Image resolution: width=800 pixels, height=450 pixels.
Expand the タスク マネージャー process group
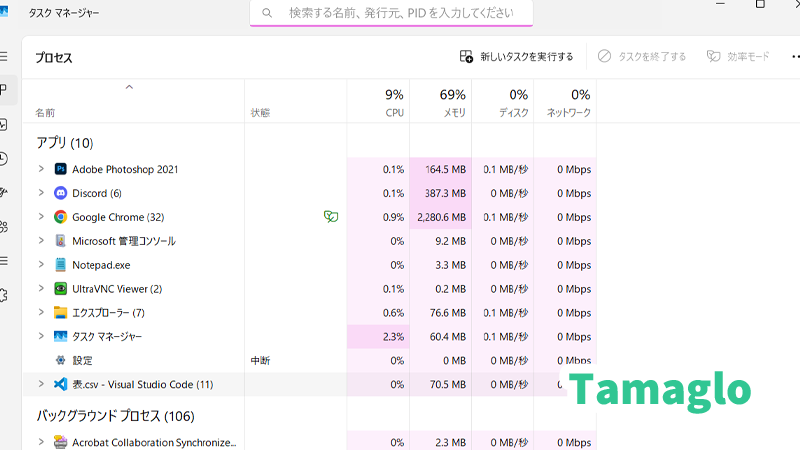tap(41, 337)
